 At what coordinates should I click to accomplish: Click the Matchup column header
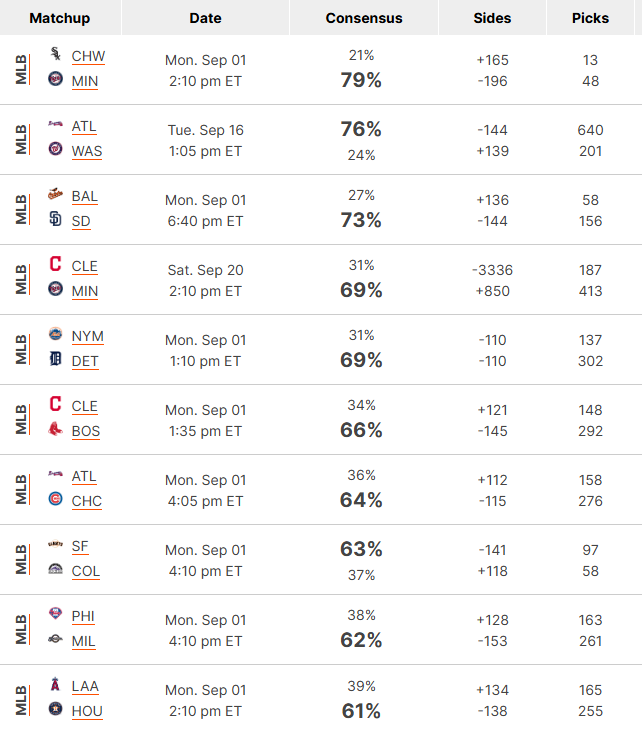59,18
